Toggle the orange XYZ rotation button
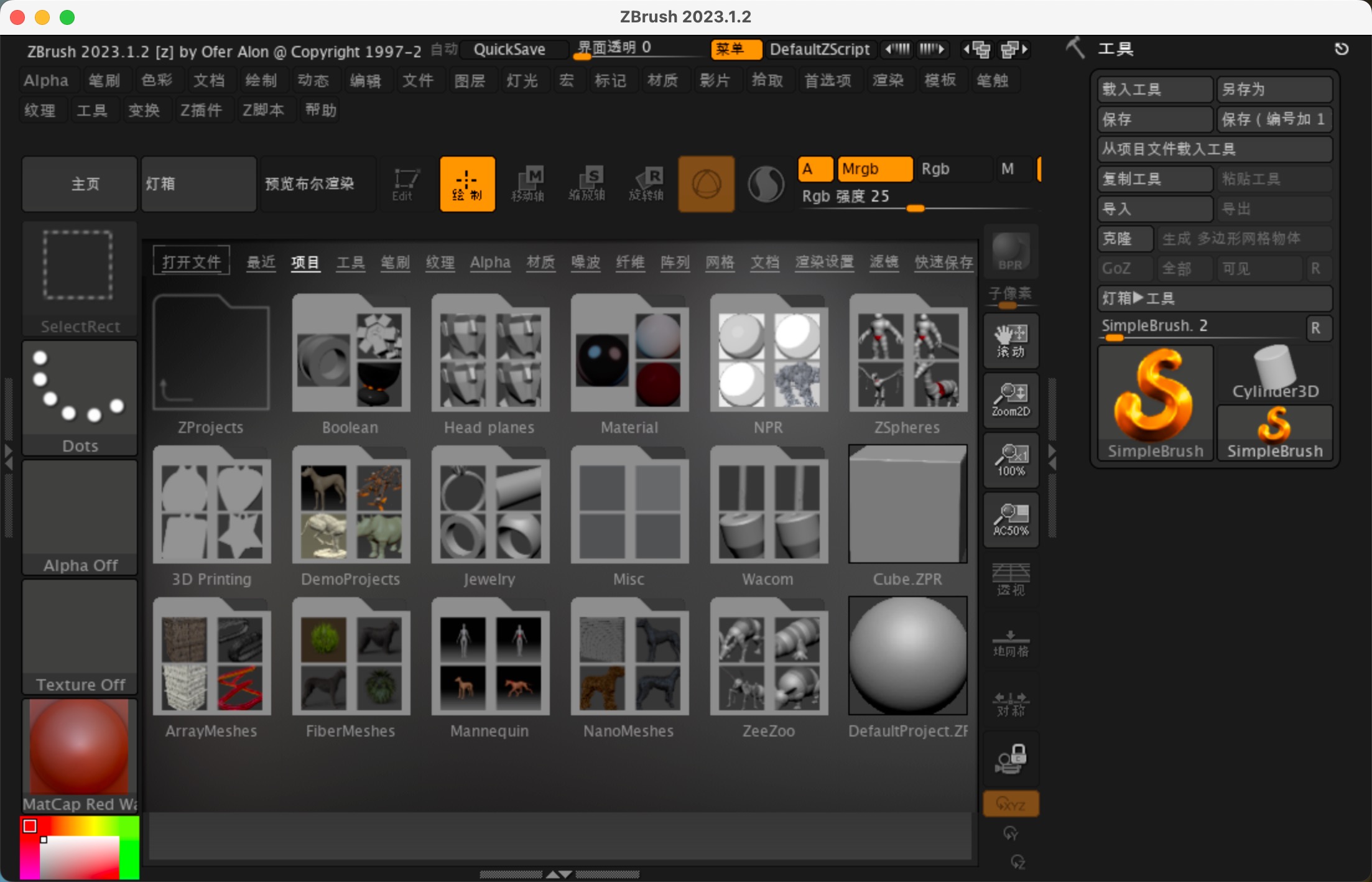The width and height of the screenshot is (1372, 882). coord(1011,804)
